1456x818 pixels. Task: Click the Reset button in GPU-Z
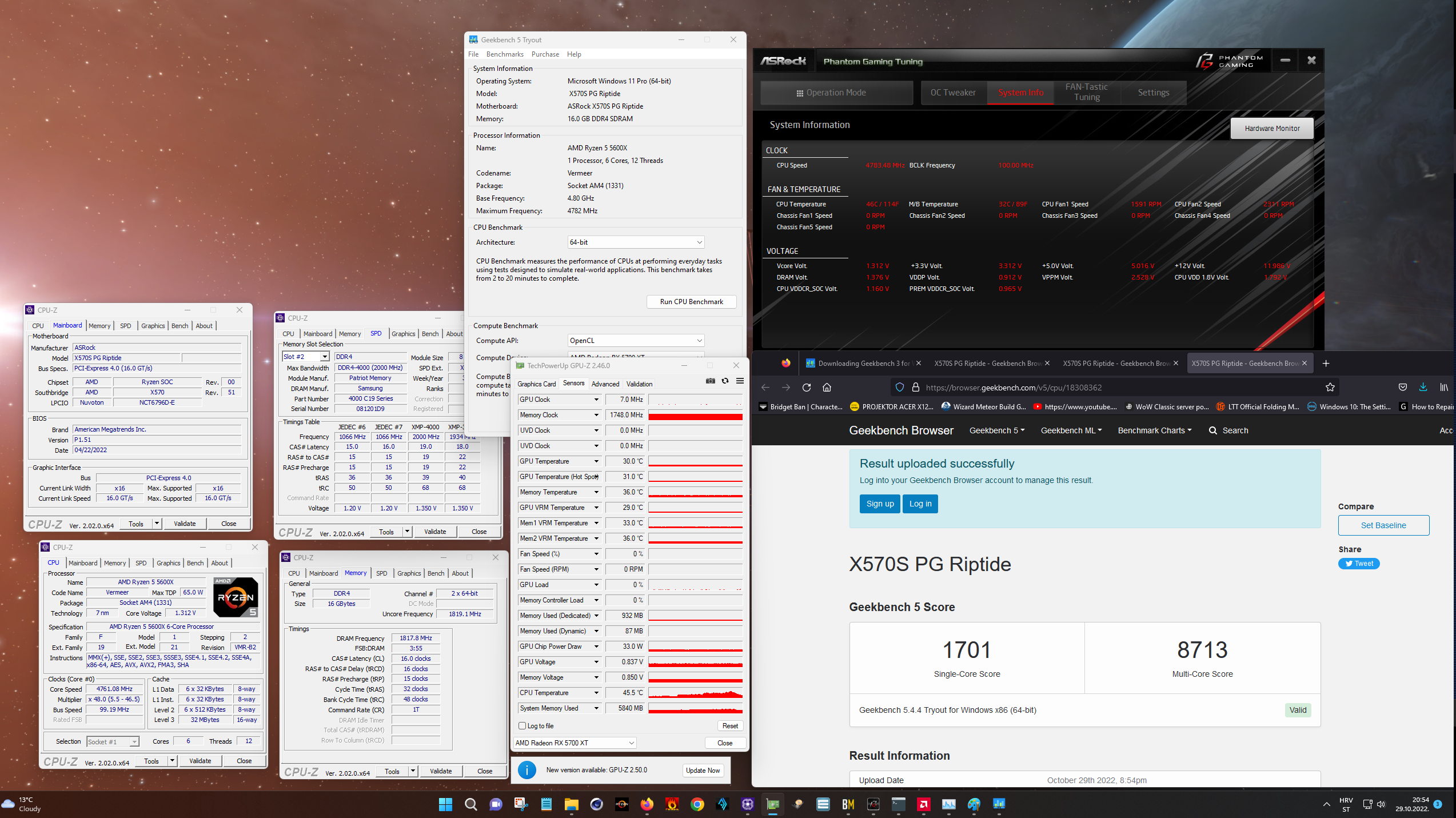point(730,726)
